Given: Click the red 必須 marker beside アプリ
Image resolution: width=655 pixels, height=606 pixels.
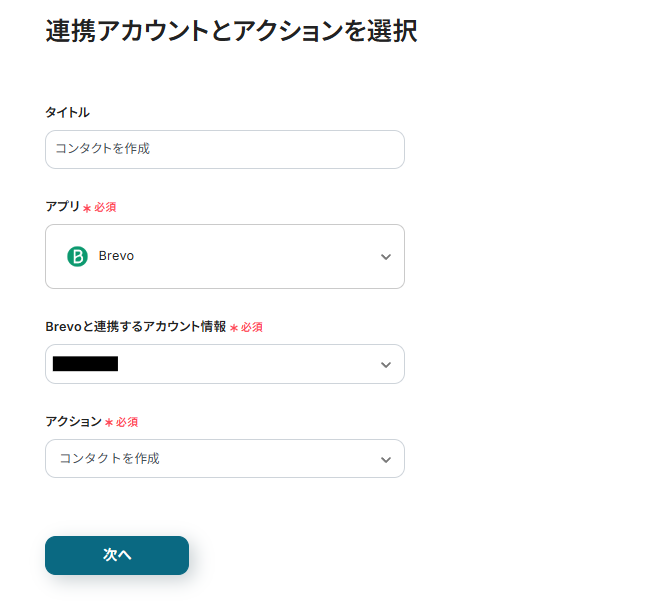Looking at the screenshot, I should [105, 207].
